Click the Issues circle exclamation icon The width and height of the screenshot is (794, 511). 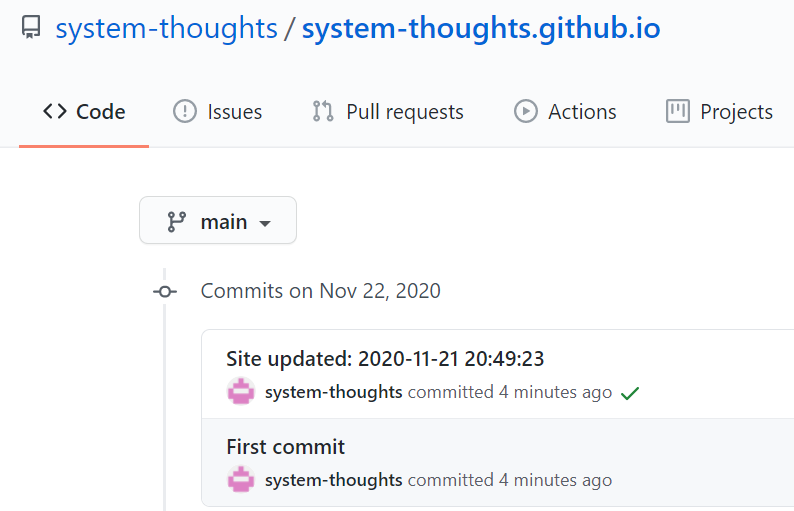pos(185,111)
